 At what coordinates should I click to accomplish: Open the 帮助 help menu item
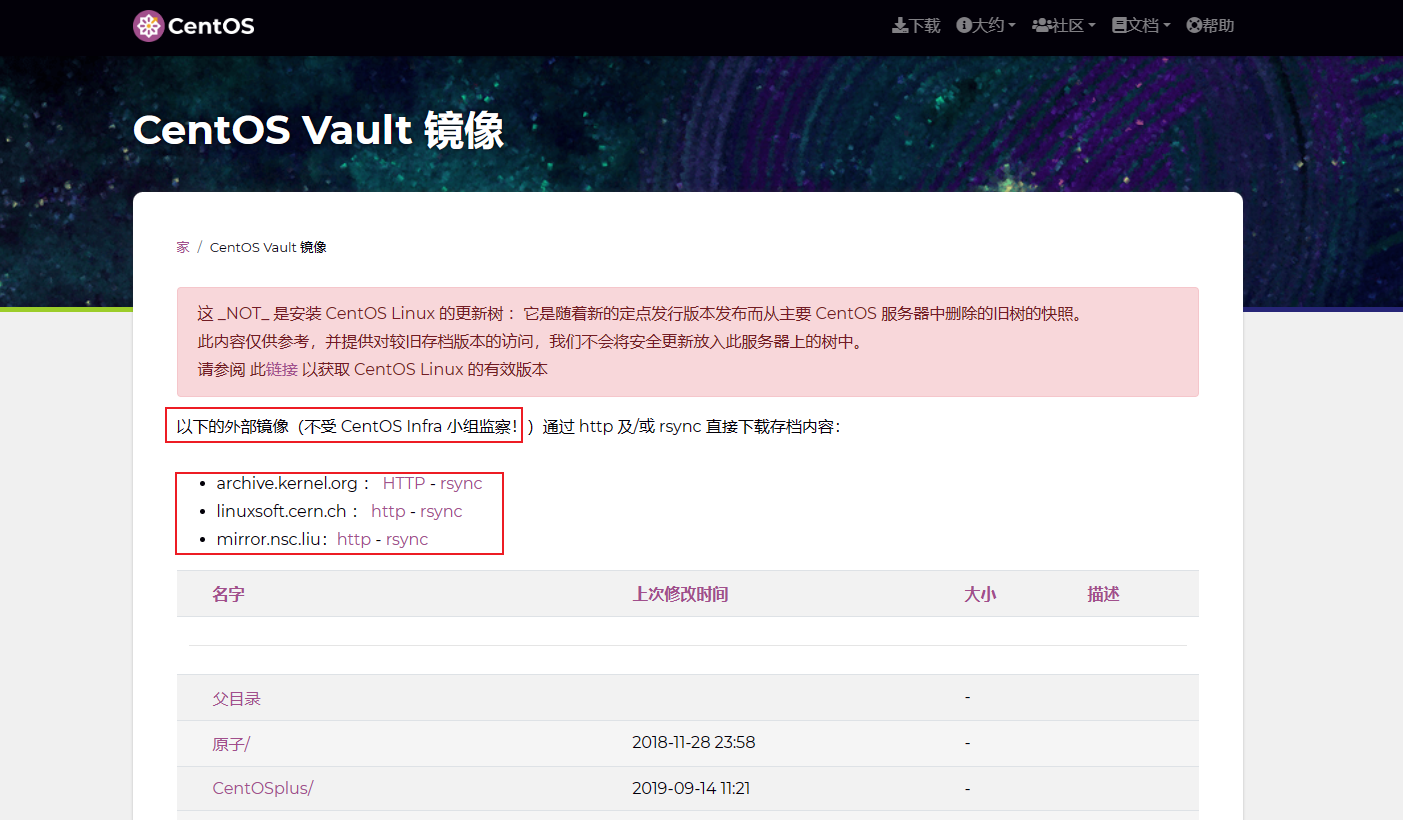(1210, 26)
